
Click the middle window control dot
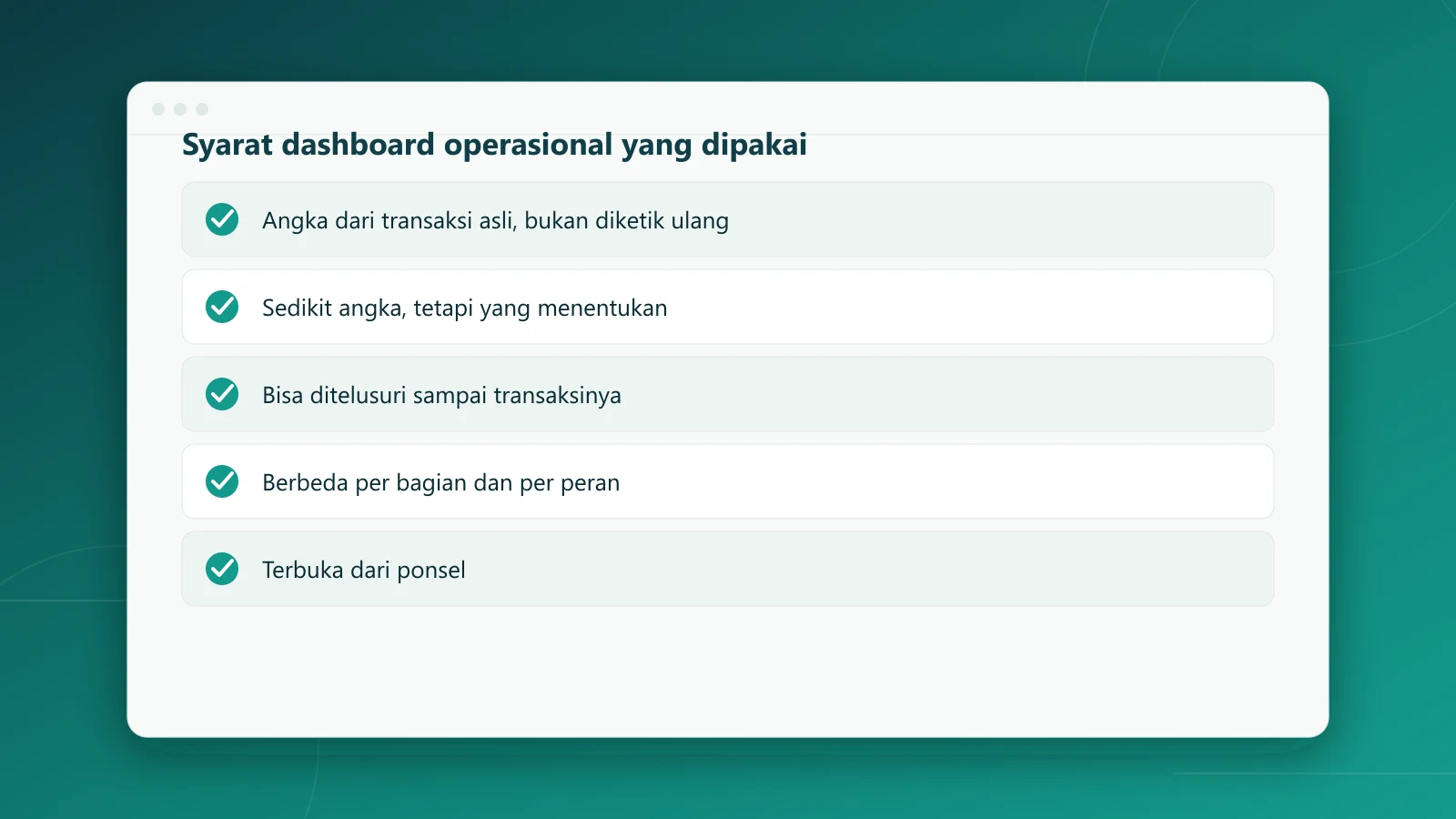coord(180,109)
